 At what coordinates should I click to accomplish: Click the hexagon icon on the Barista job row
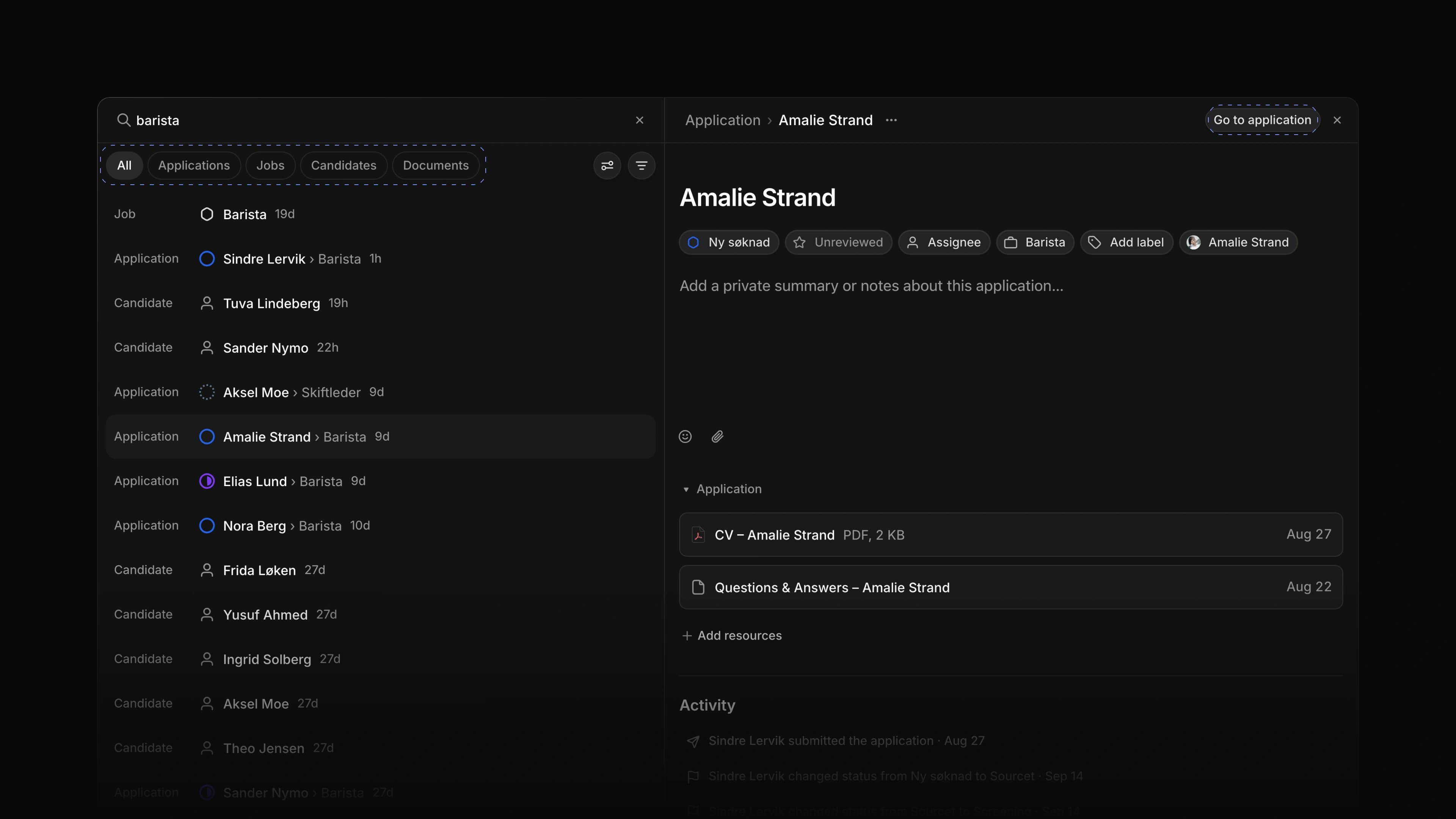coord(207,214)
